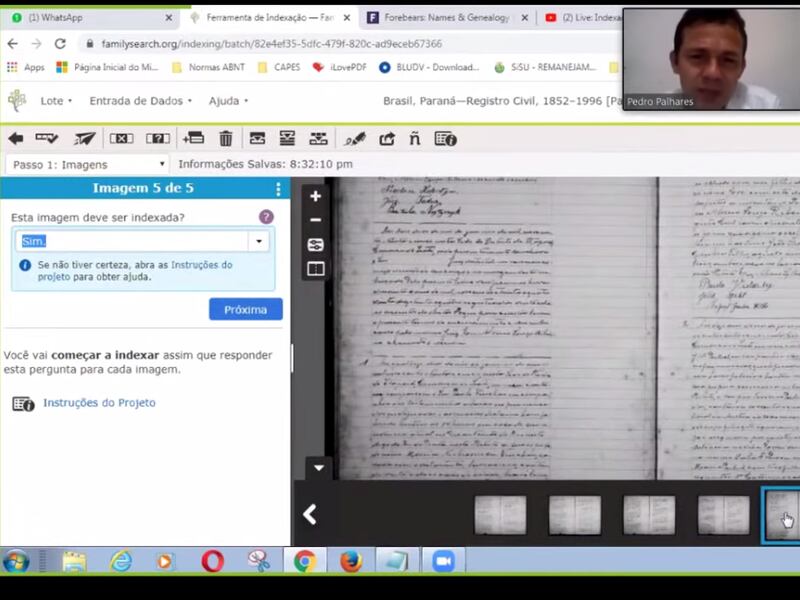Click the trash can delete icon

coord(226,139)
